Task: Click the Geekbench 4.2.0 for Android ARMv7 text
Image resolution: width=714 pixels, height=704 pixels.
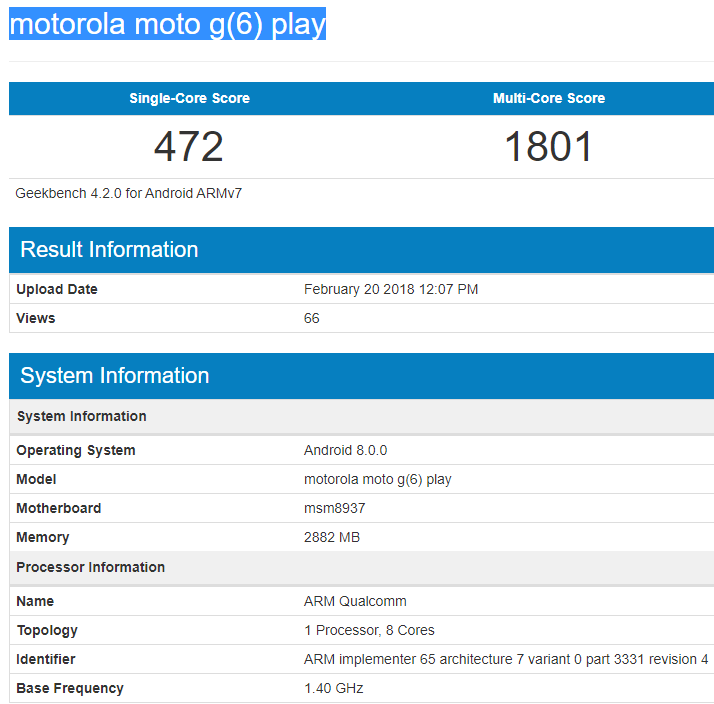Action: pyautogui.click(x=129, y=194)
